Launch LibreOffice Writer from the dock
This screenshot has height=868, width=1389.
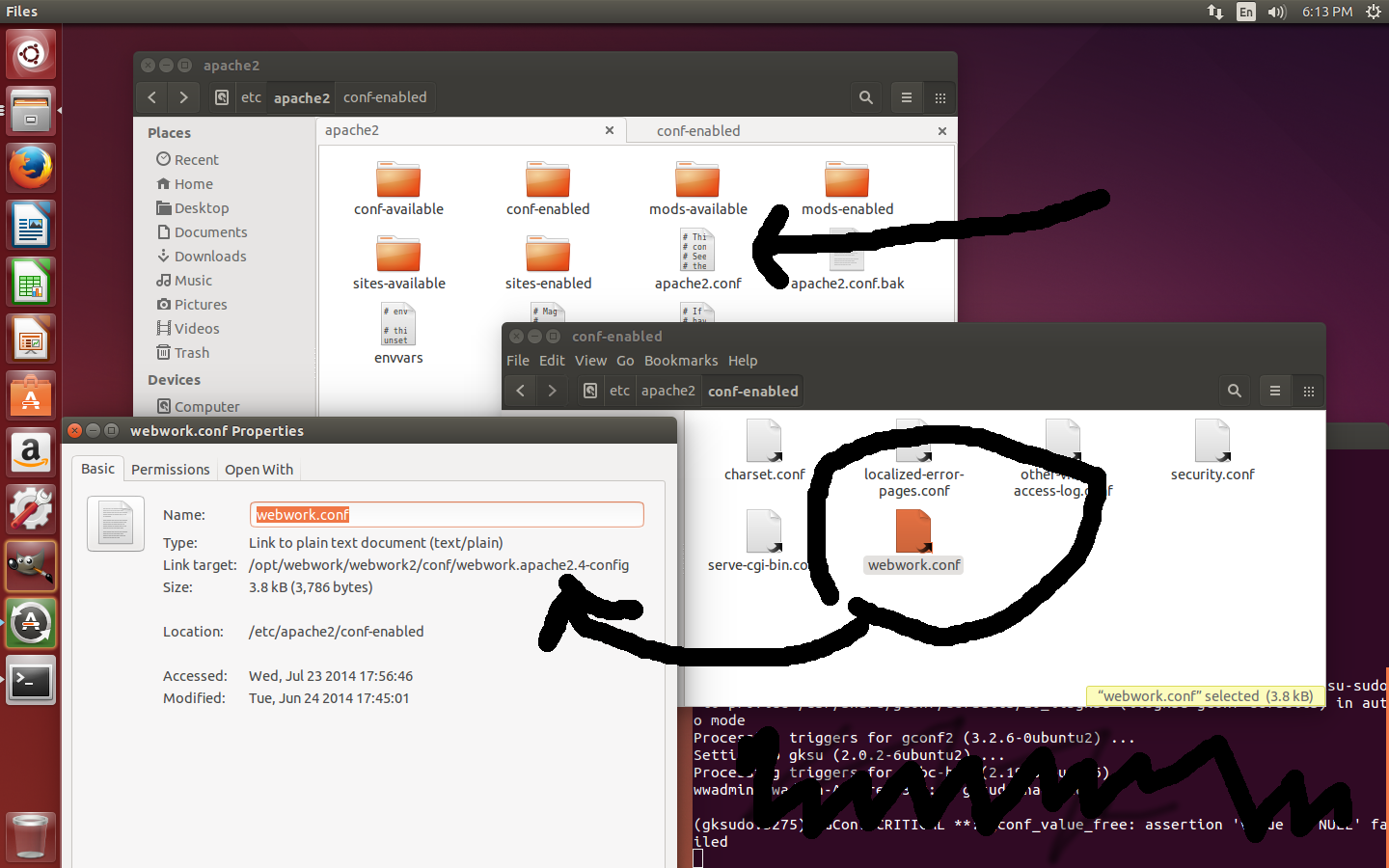[31, 225]
